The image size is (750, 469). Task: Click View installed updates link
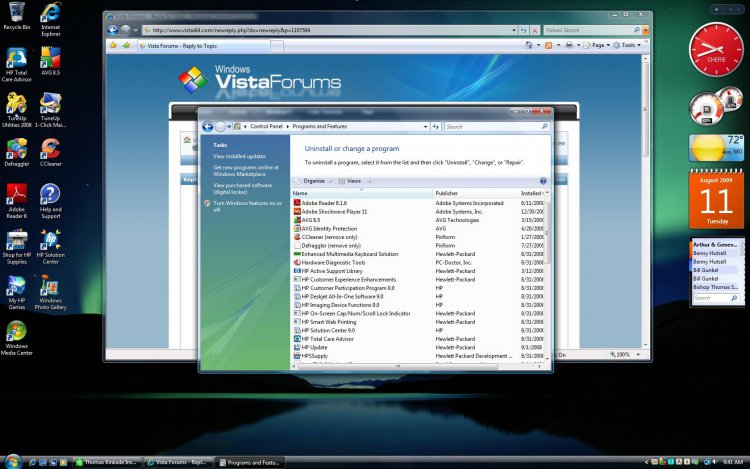click(x=239, y=156)
